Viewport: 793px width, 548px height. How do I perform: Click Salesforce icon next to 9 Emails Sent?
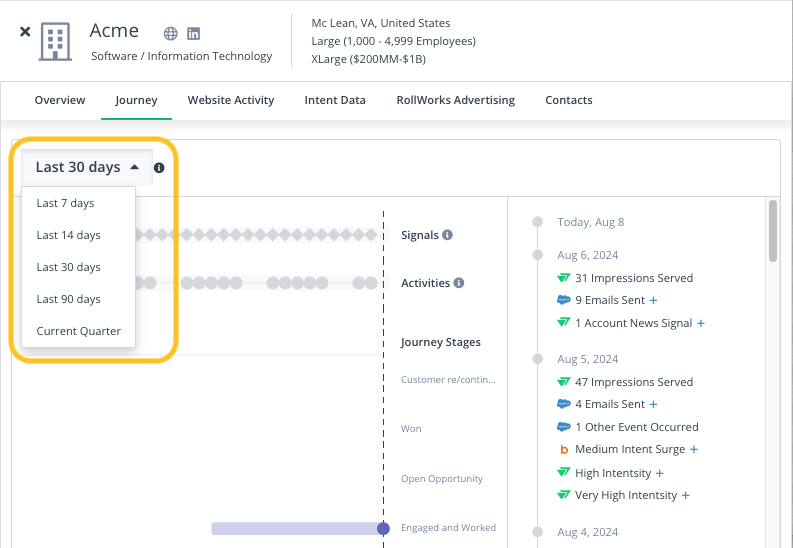tap(563, 300)
